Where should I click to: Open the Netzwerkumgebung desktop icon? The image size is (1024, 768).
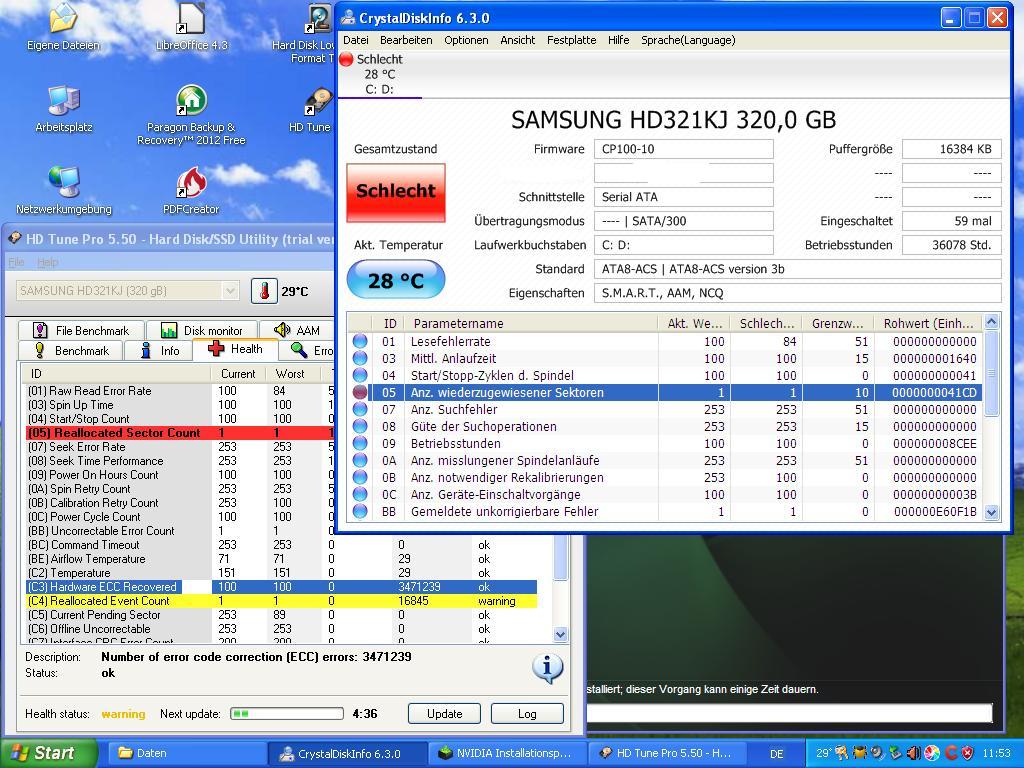pyautogui.click(x=63, y=190)
